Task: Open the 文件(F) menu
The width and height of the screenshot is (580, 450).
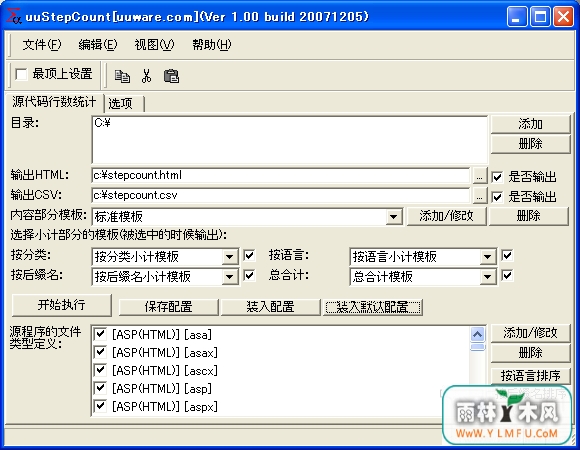Action: coord(42,45)
